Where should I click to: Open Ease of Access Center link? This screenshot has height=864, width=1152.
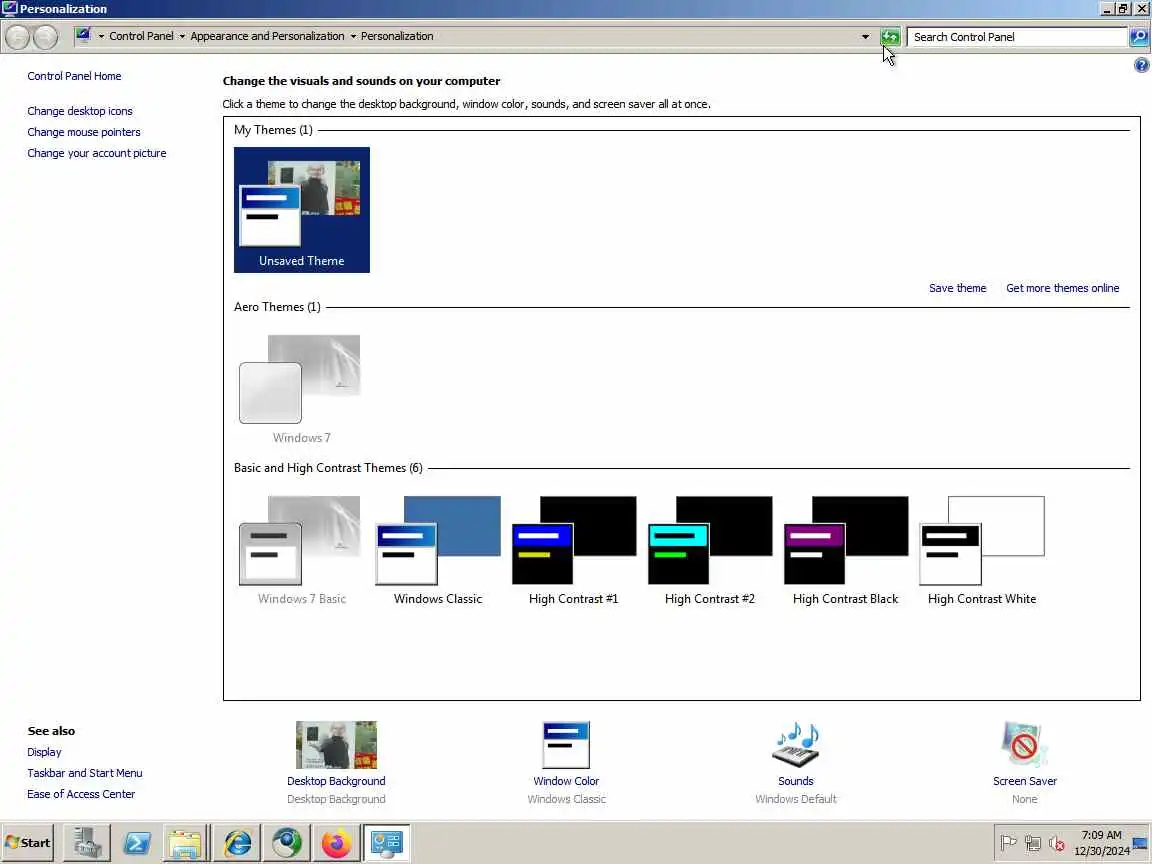point(81,794)
